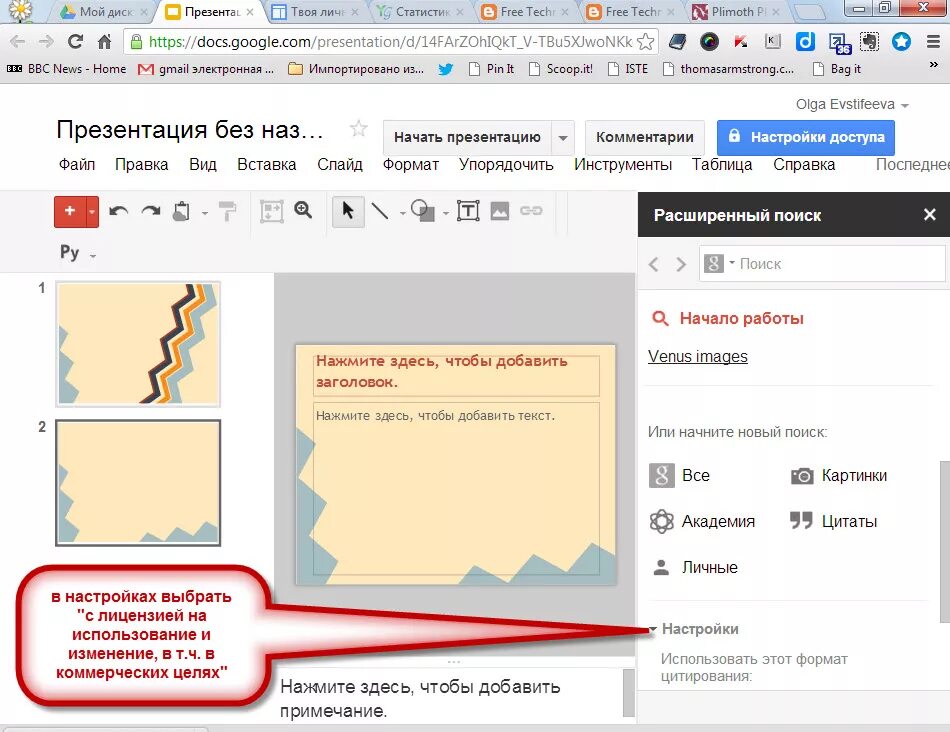Open the Упорядочить menu
The image size is (950, 732).
(x=506, y=164)
